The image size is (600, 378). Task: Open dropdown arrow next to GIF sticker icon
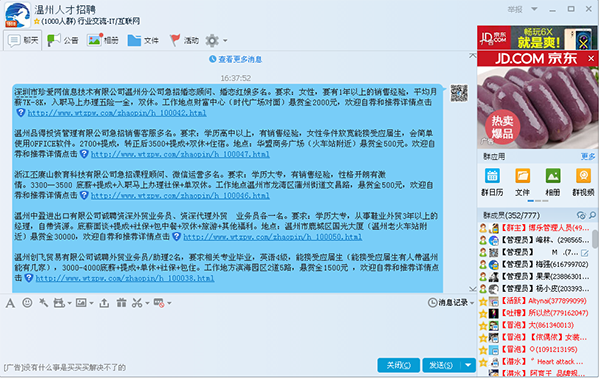point(69,303)
